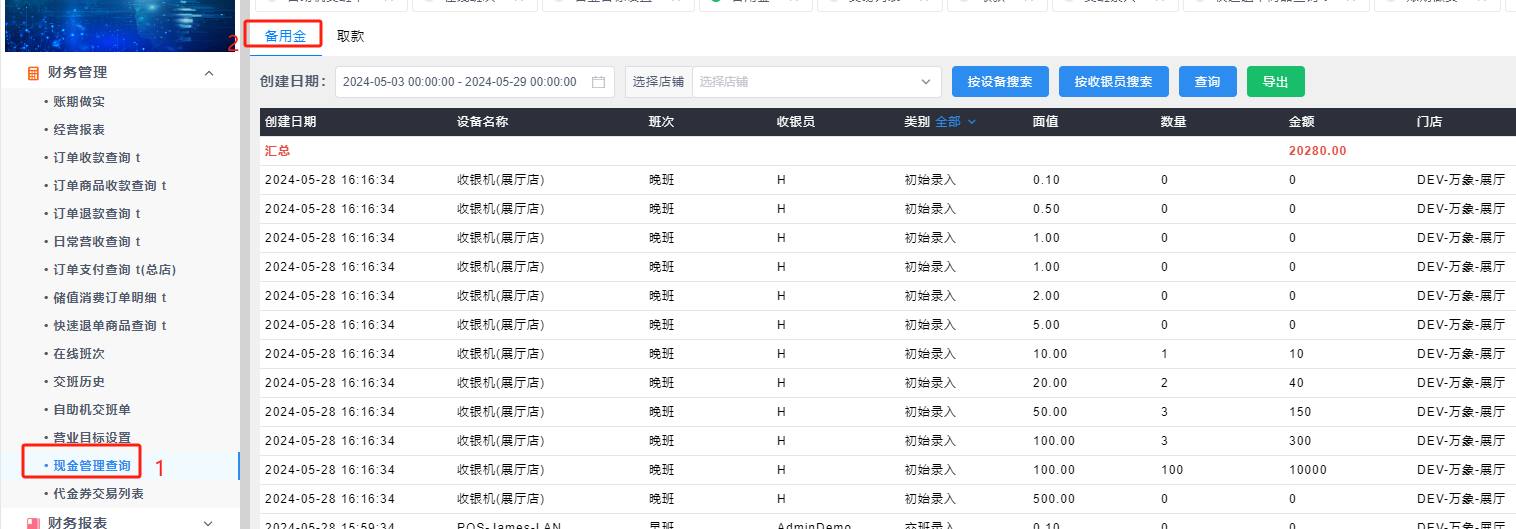
Task: Click the 按设备搜索 button
Action: pyautogui.click(x=1000, y=82)
